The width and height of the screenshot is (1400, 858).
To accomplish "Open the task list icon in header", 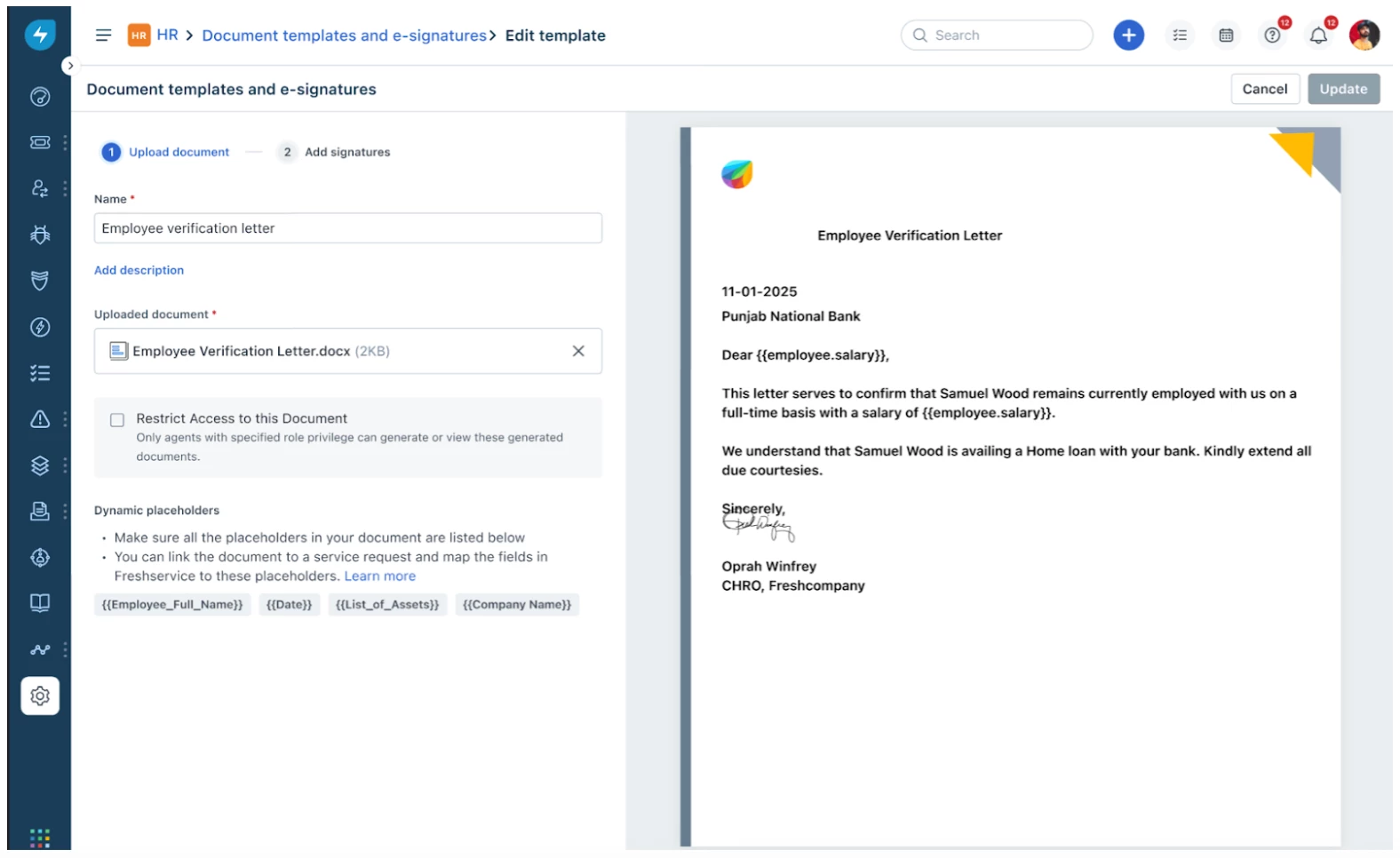I will click(x=1180, y=36).
